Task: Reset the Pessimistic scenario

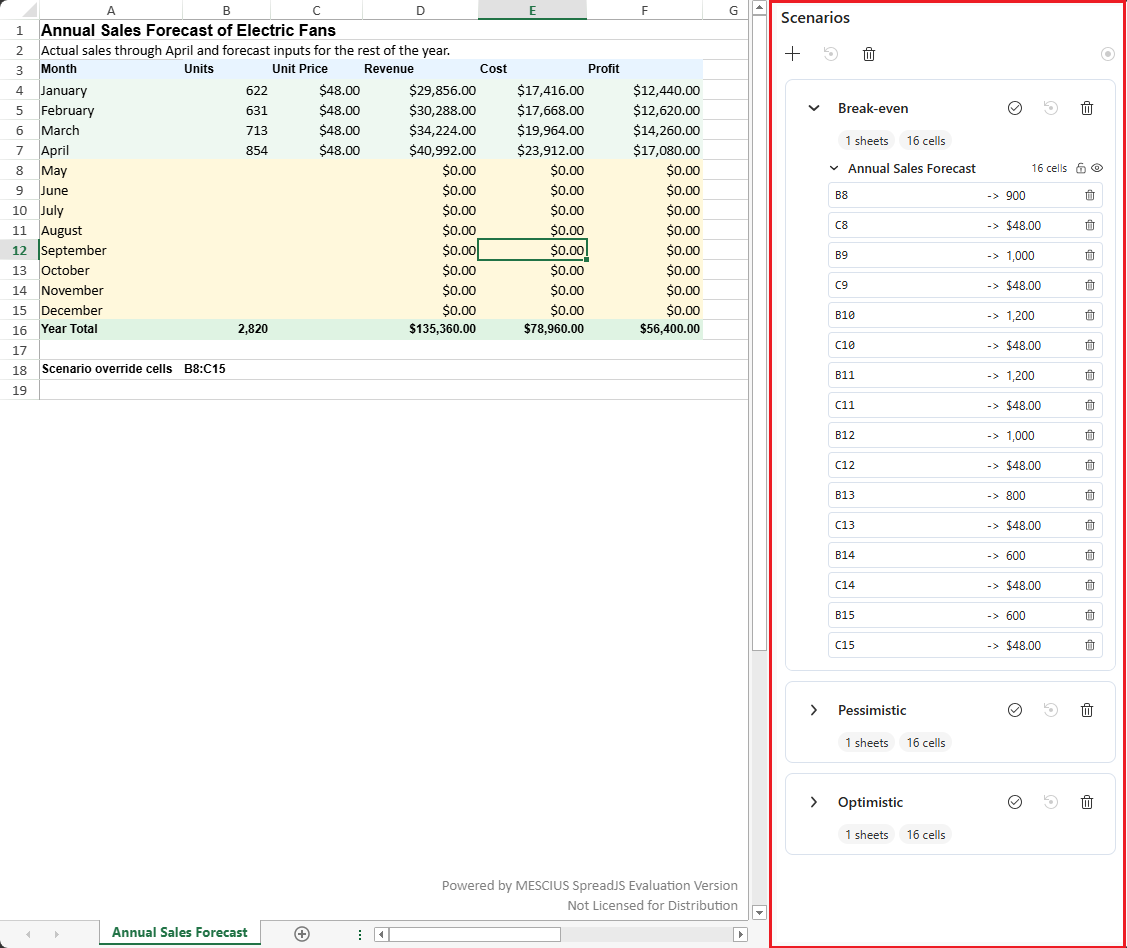Action: point(1051,710)
